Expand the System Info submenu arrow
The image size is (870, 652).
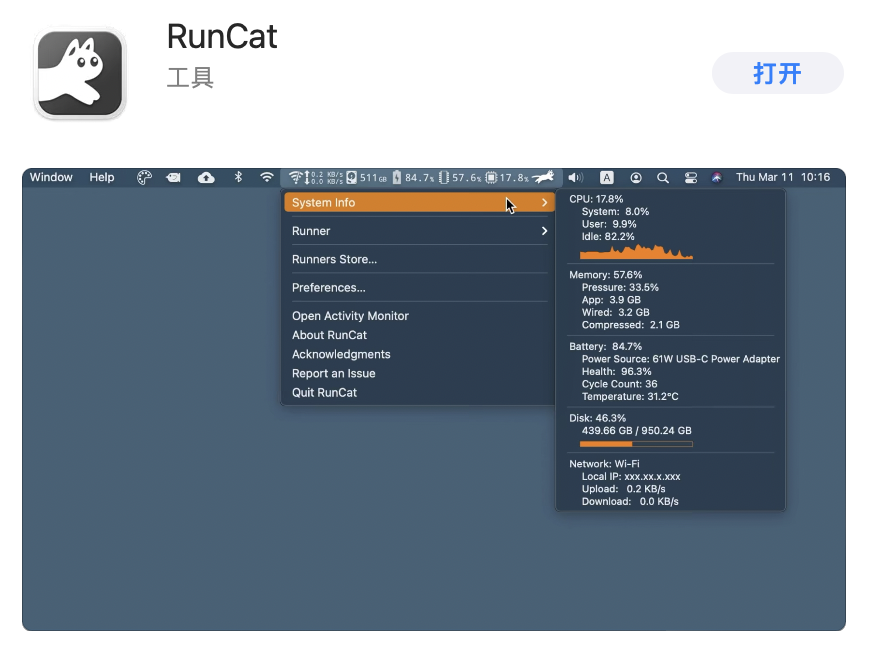(544, 203)
